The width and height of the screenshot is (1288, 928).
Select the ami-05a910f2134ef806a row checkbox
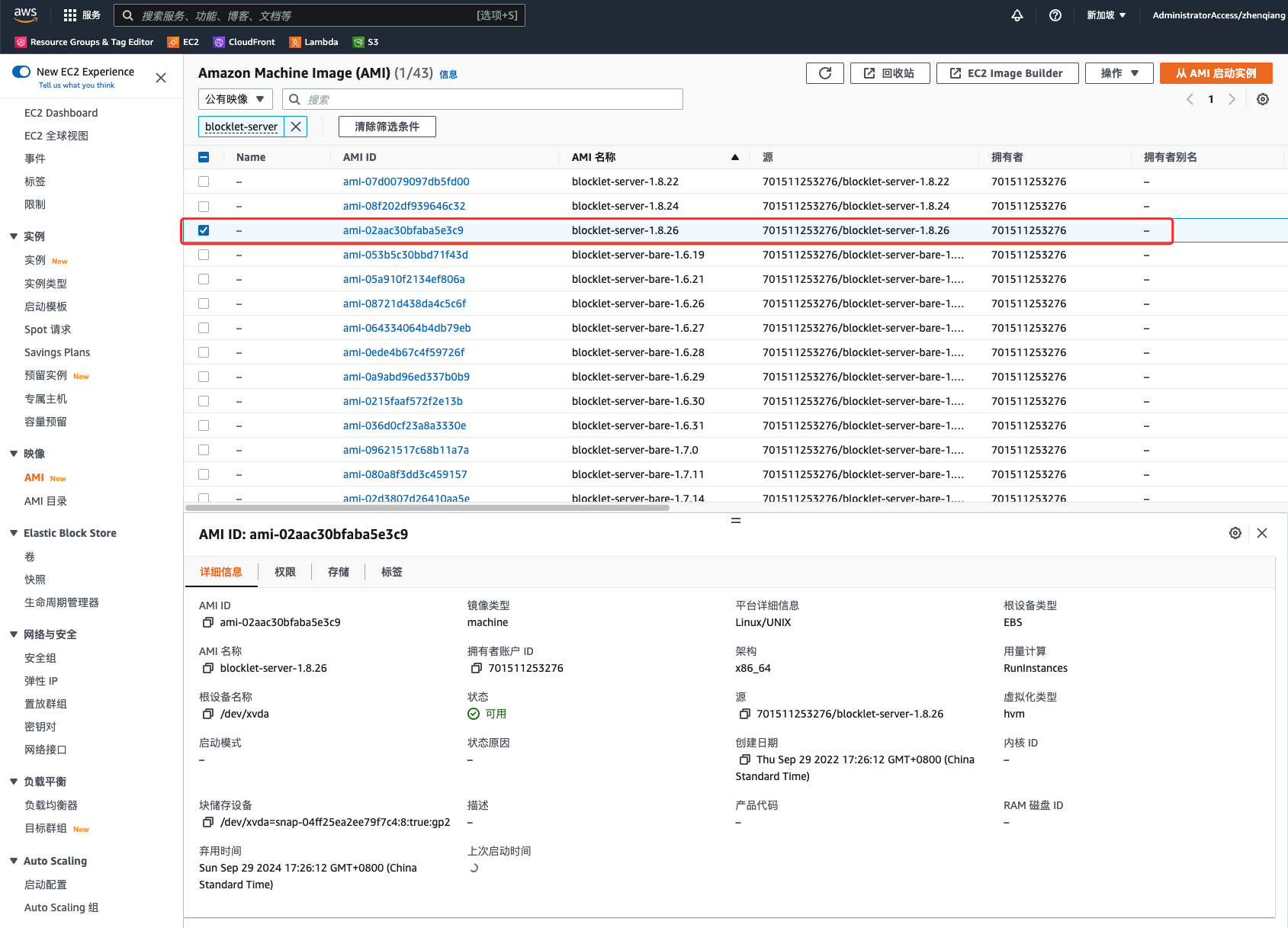[204, 279]
